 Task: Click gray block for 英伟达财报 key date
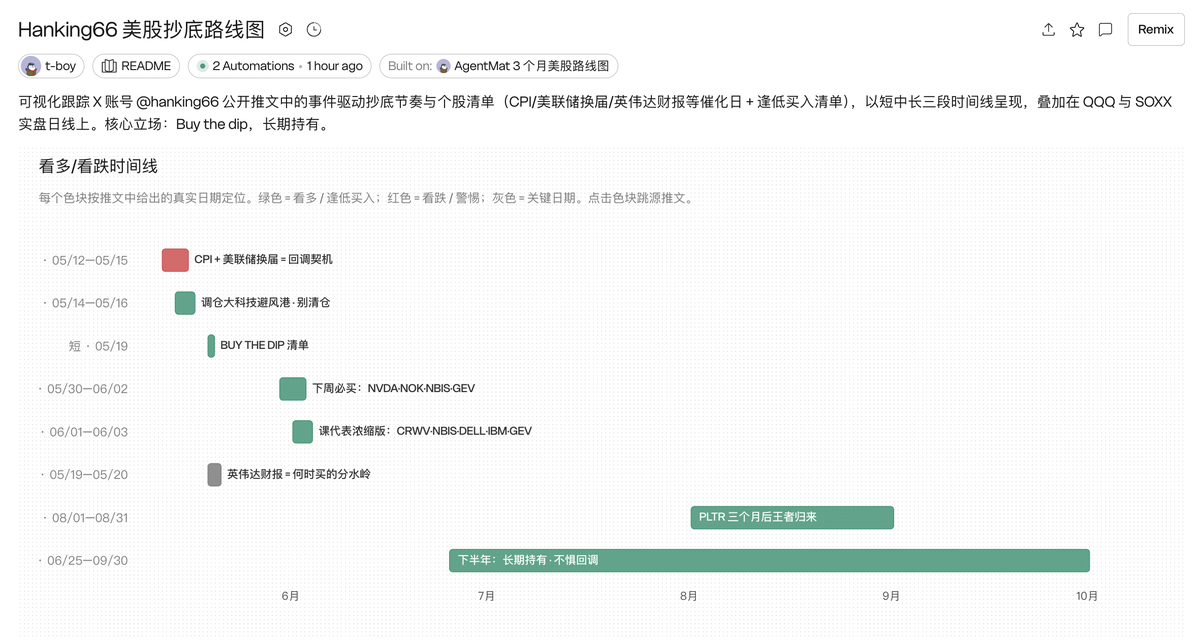pos(214,475)
